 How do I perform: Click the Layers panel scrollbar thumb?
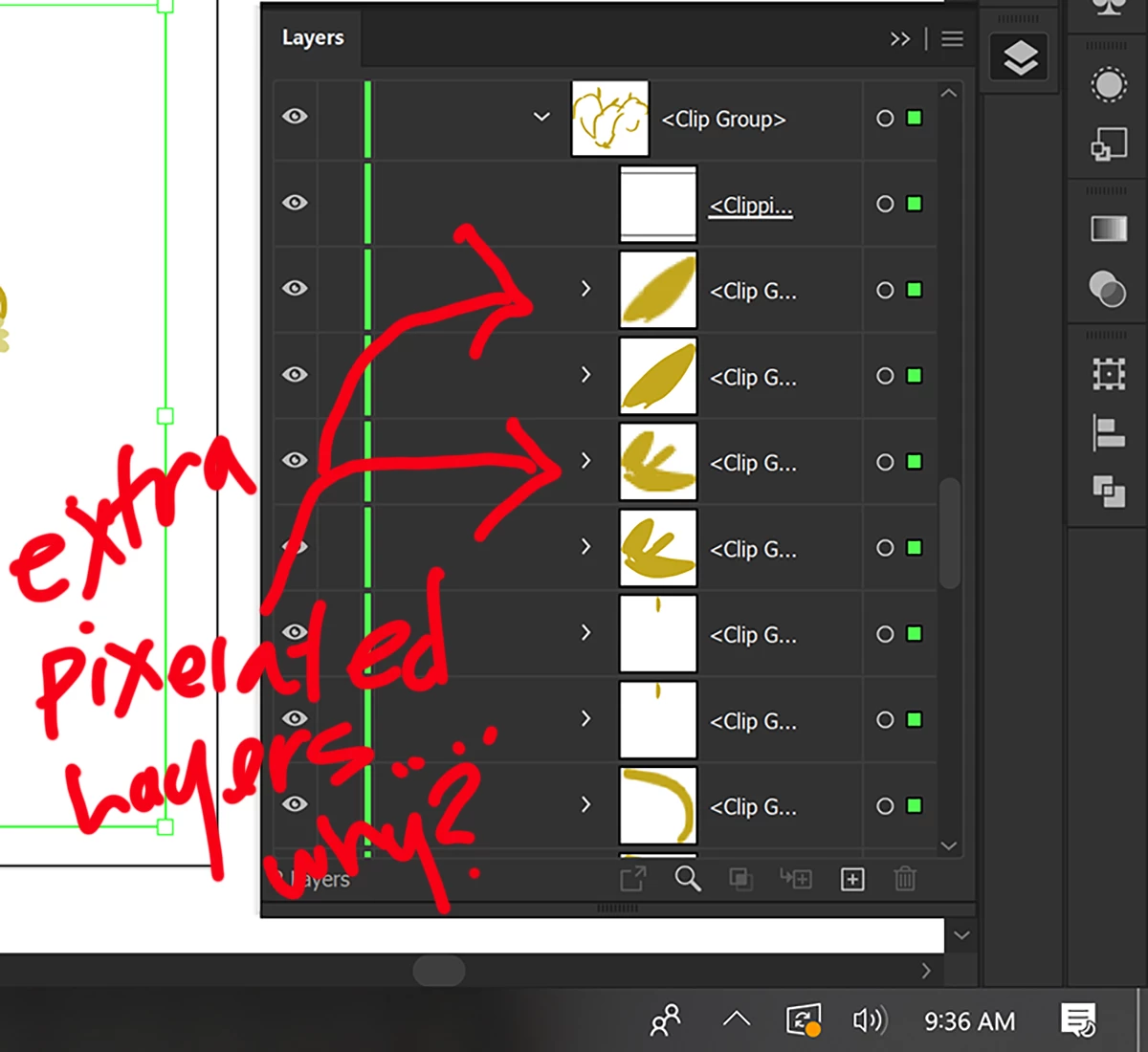click(x=949, y=533)
